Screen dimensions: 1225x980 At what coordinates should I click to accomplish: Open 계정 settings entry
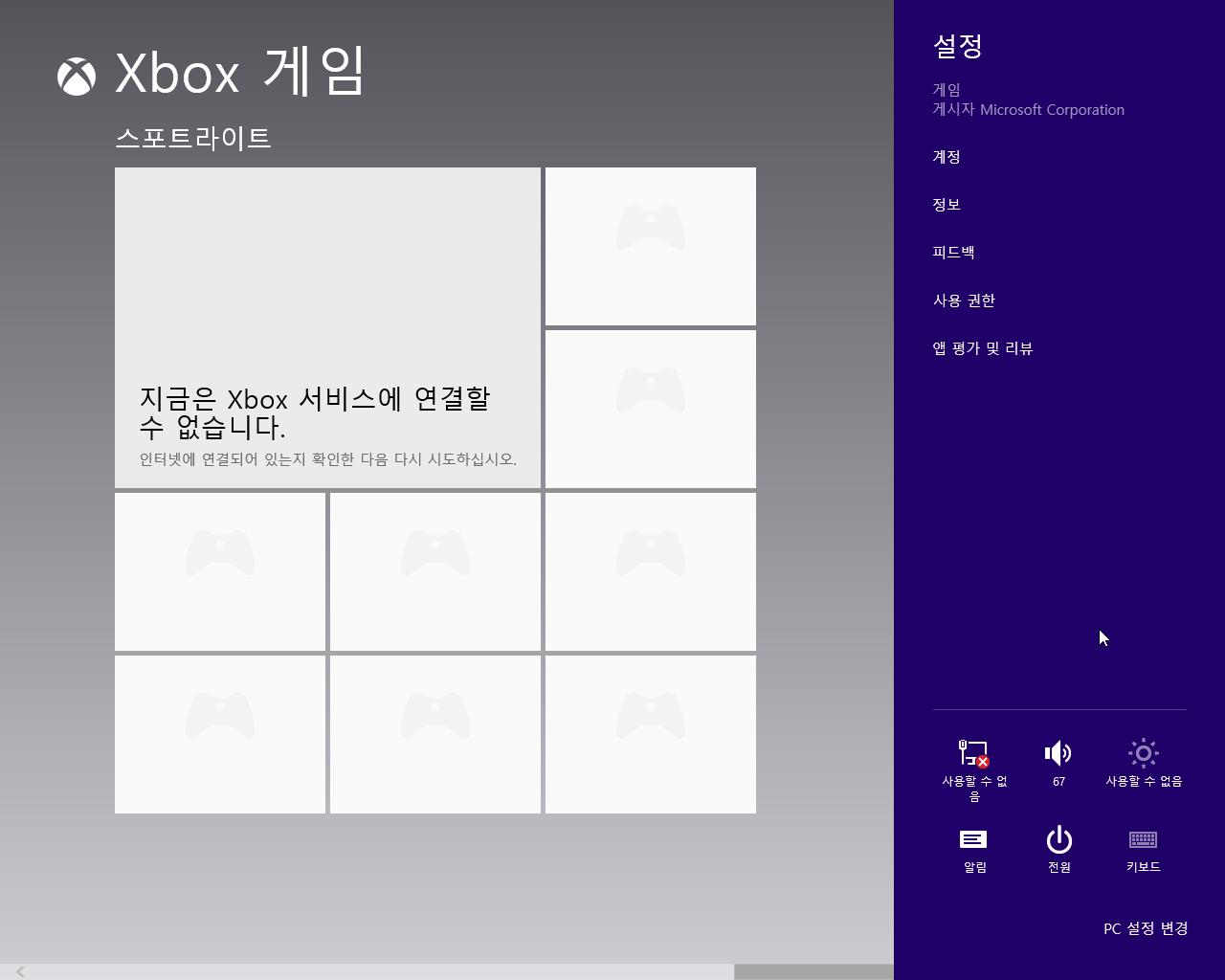tap(947, 157)
